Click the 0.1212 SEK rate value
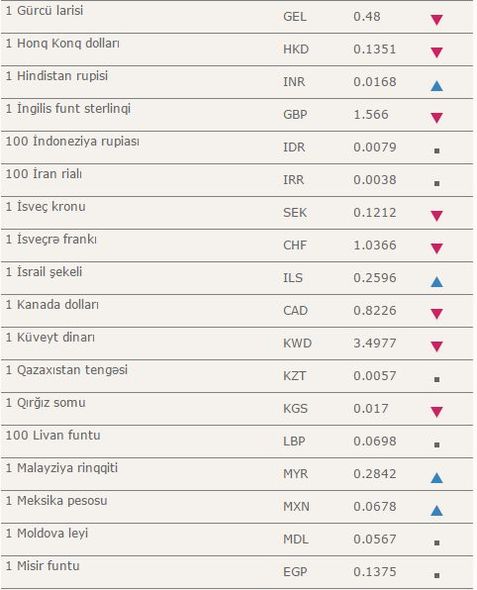Viewport: 477px width, 590px height. [x=375, y=213]
